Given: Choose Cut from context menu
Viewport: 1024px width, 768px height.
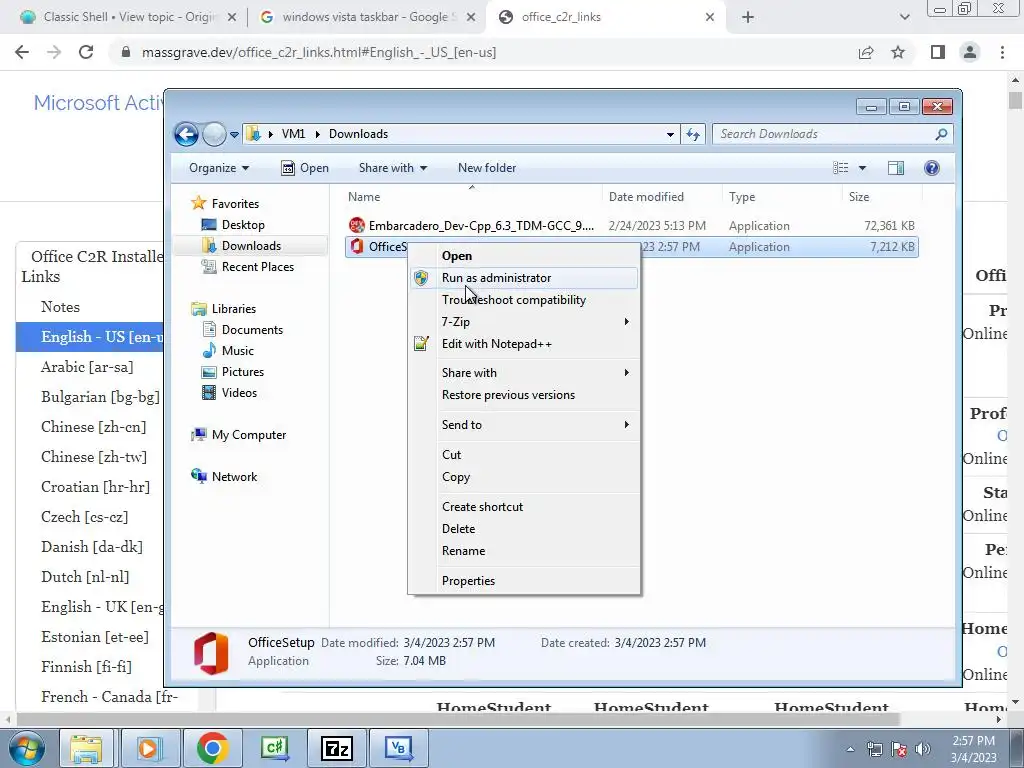Looking at the screenshot, I should click(524, 455).
